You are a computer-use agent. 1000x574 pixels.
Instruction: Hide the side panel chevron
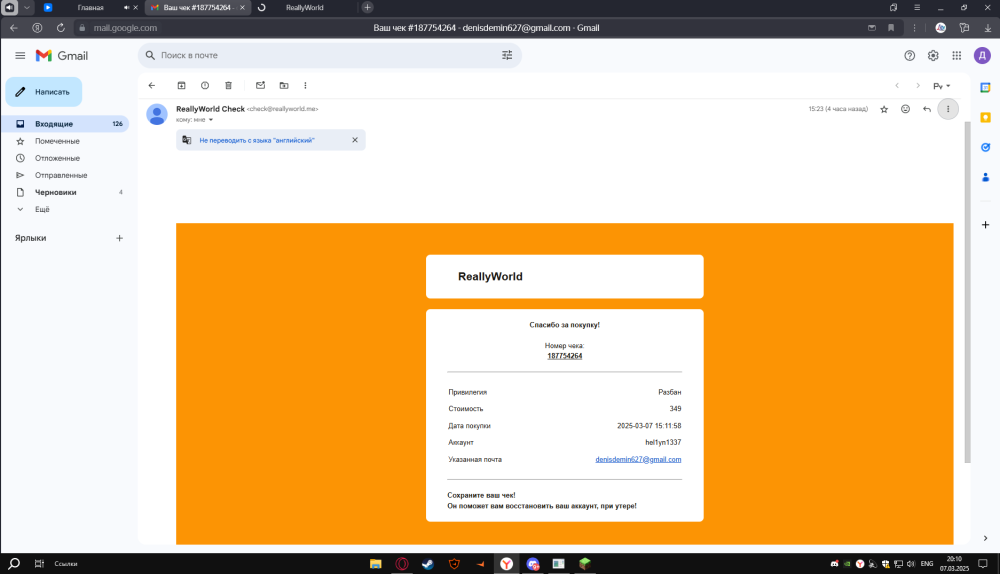(x=985, y=538)
